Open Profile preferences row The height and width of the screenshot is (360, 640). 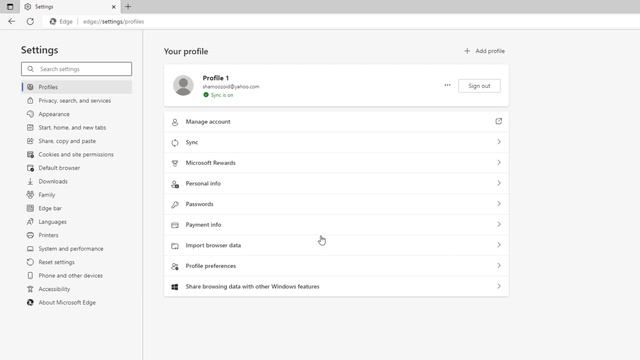pyautogui.click(x=336, y=266)
